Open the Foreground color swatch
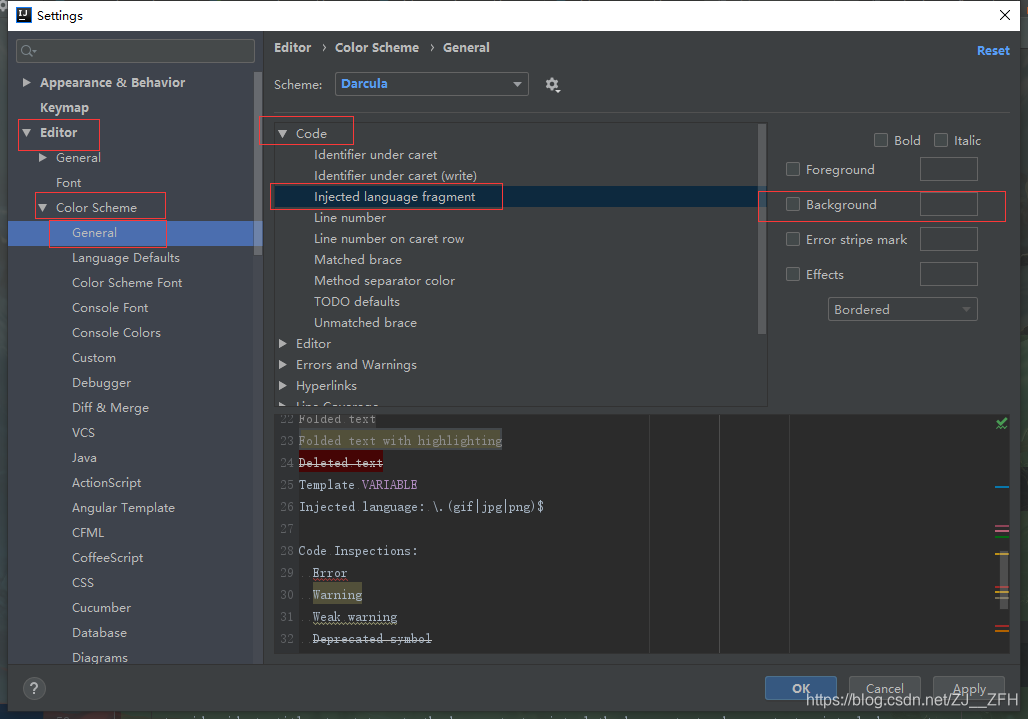The width and height of the screenshot is (1028, 719). 949,169
